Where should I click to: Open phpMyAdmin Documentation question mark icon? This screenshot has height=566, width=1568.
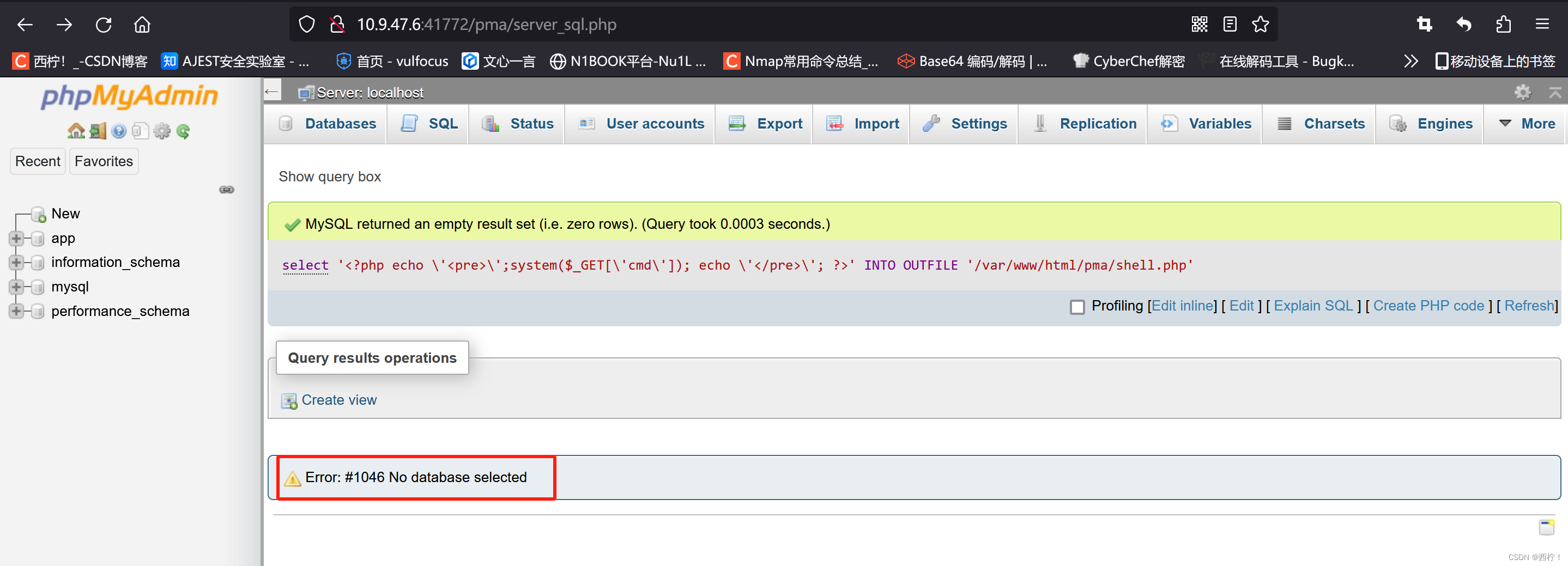tap(119, 131)
